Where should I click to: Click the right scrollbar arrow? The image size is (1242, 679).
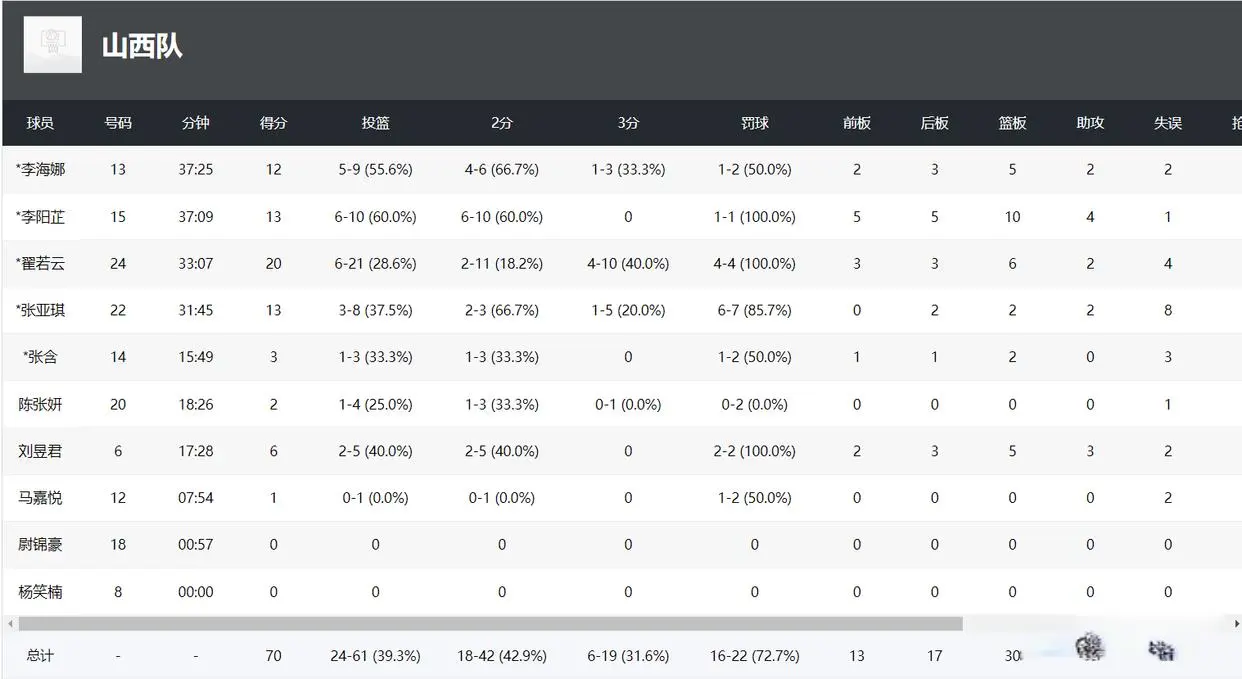(x=1236, y=624)
